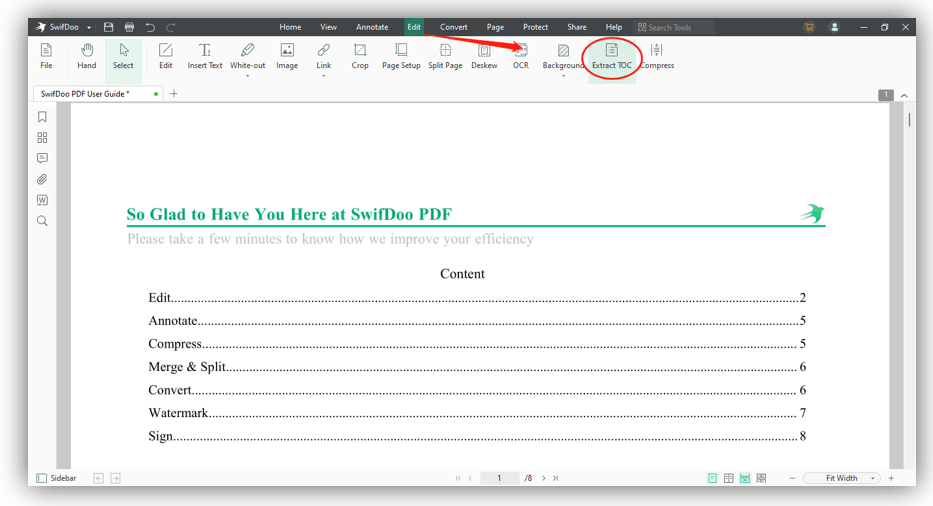
Task: Open the Share tab
Action: 577,27
